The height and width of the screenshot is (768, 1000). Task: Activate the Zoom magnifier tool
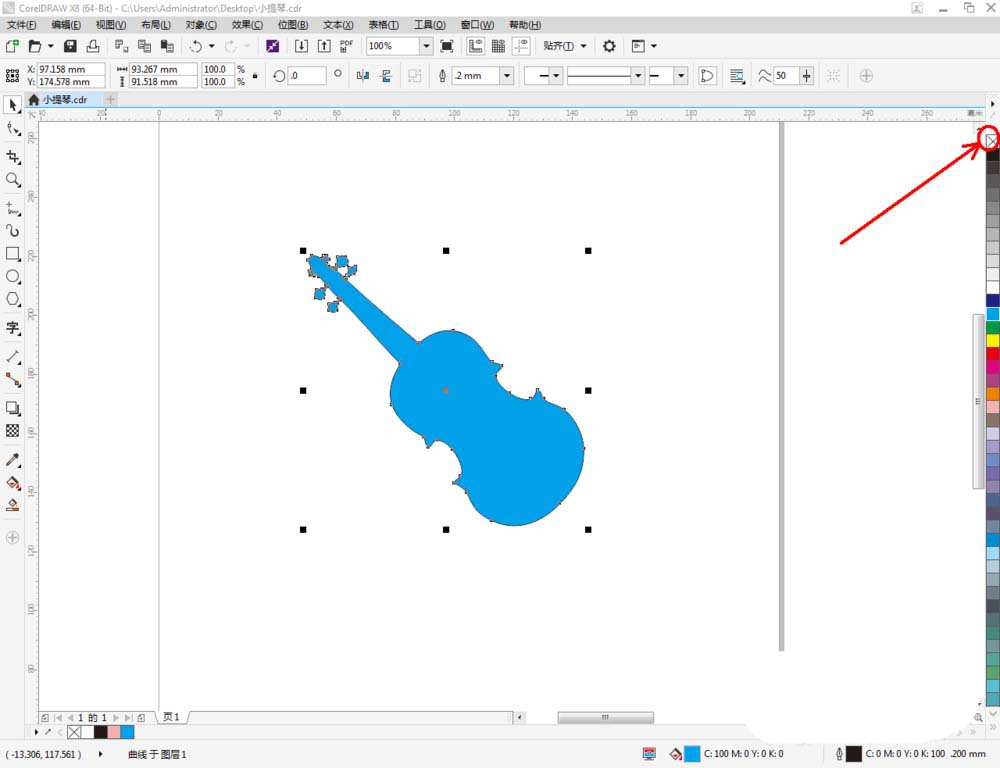pos(12,180)
